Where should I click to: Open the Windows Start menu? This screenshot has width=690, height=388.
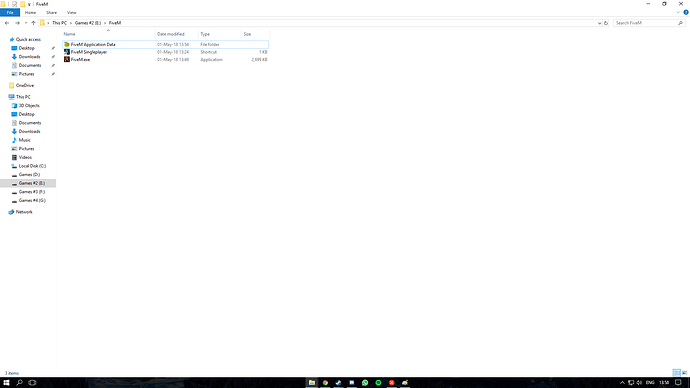pos(6,383)
